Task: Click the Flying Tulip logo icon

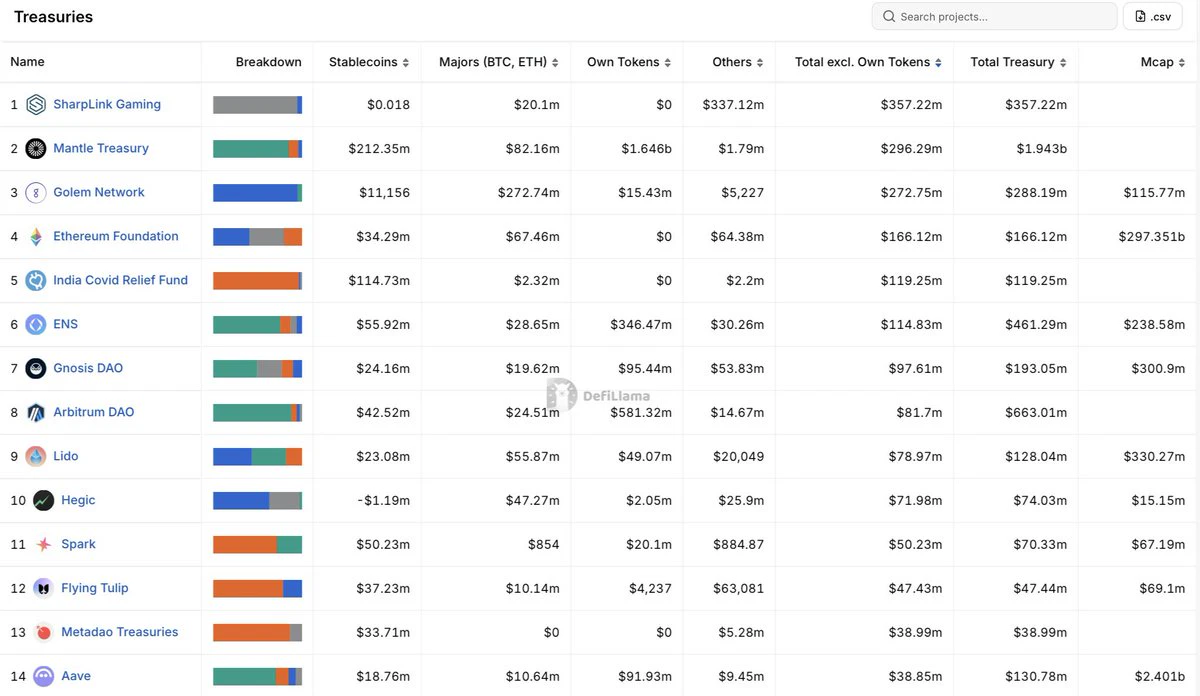Action: click(x=44, y=588)
